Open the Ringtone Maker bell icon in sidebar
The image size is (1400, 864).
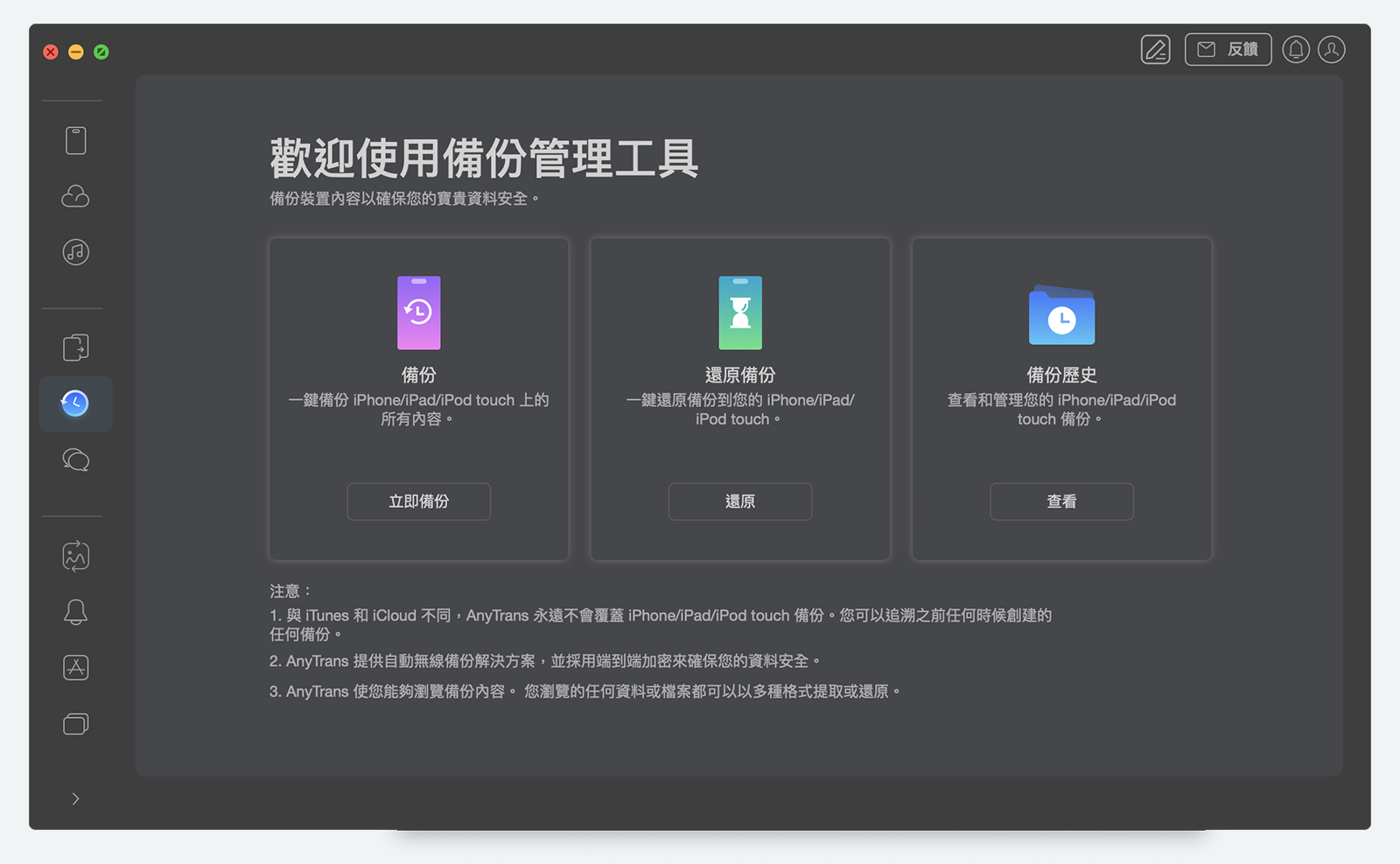click(76, 612)
